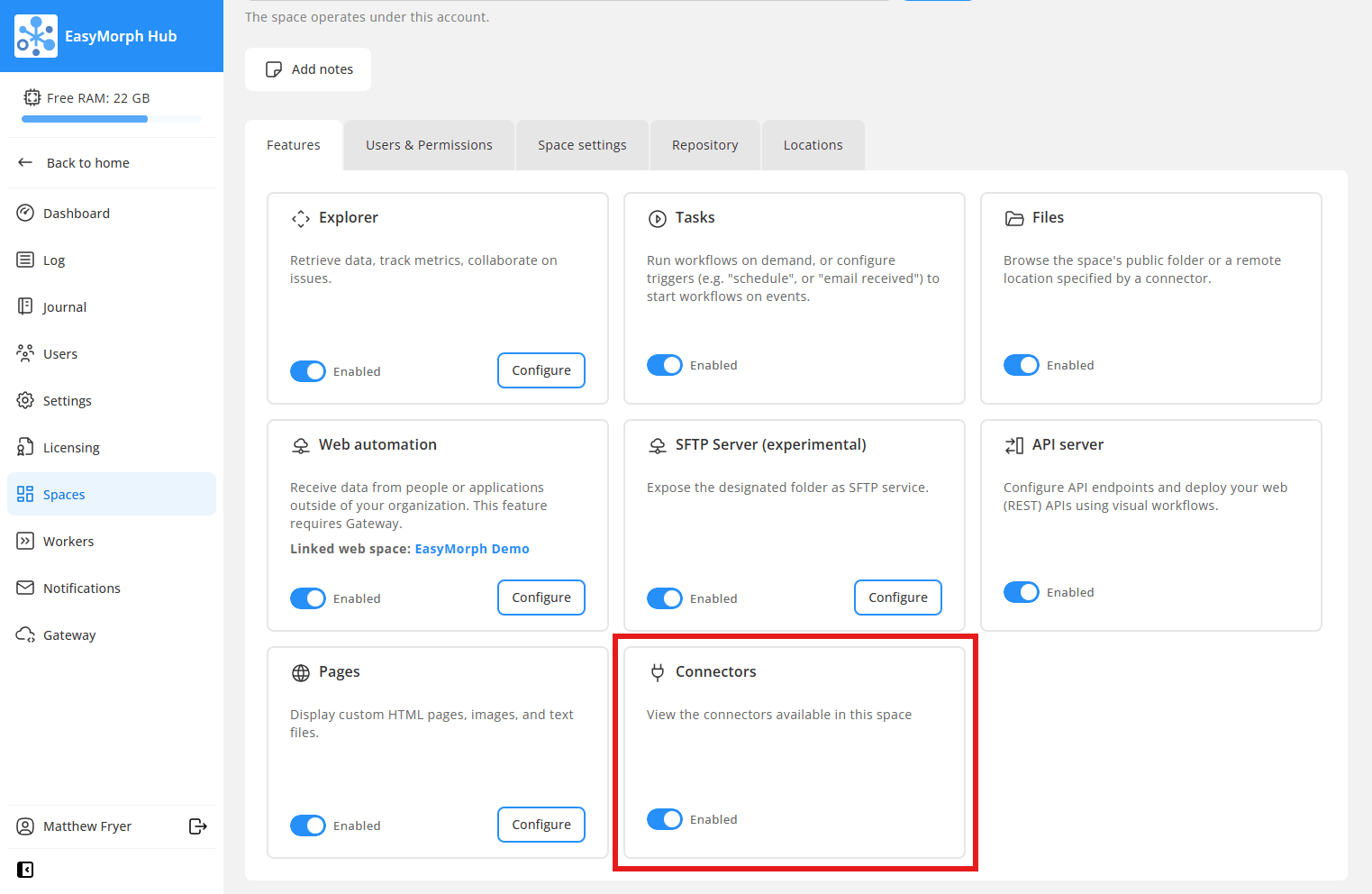Screen dimensions: 1372x894
Task: Turn off the Web automation toggle
Action: click(x=308, y=598)
